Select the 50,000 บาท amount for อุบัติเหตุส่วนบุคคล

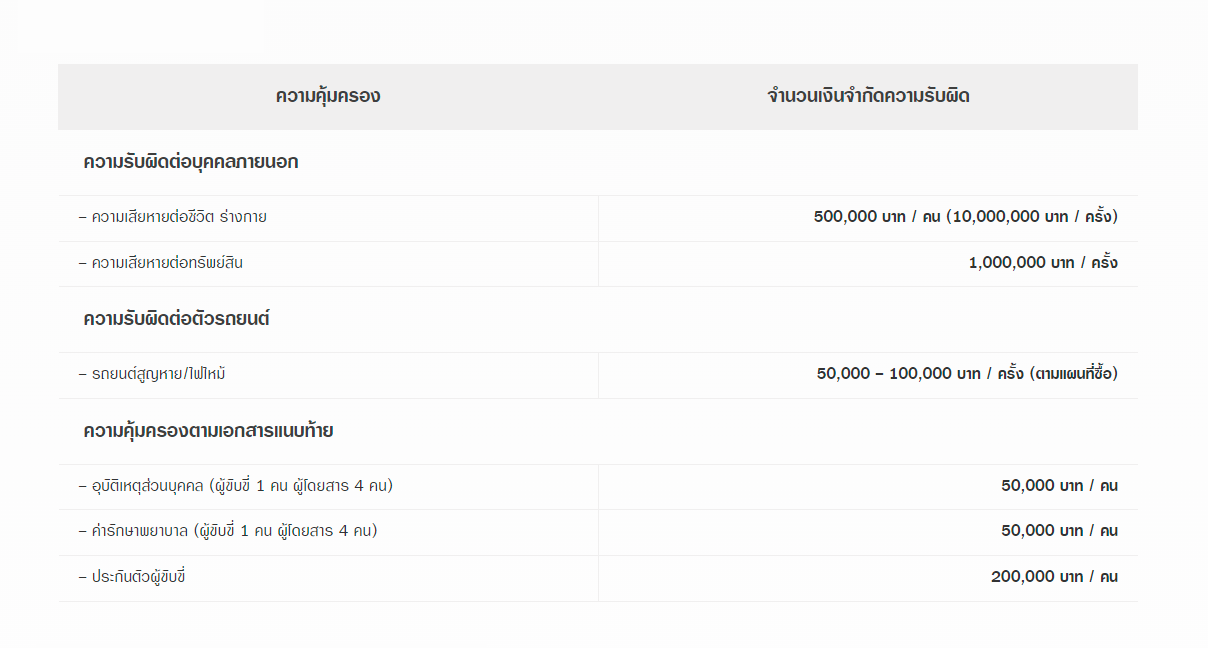click(x=1042, y=486)
